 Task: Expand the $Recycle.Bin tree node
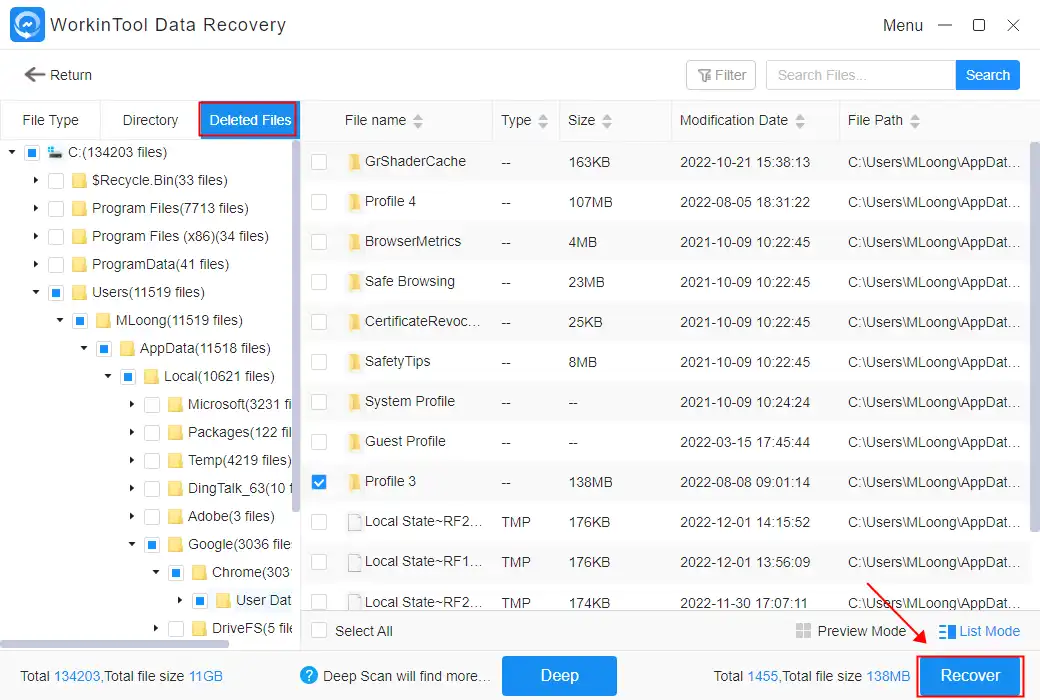click(36, 180)
